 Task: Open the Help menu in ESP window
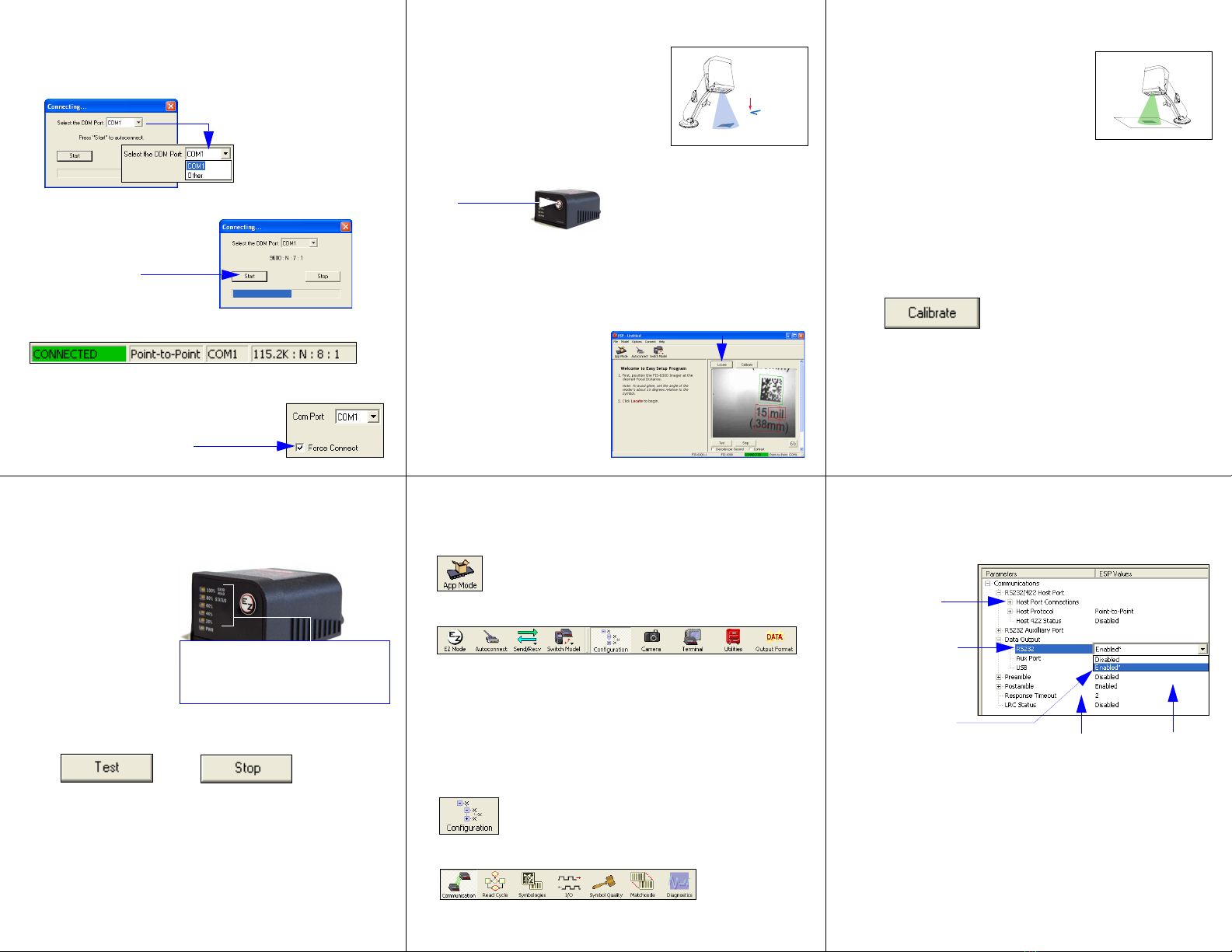click(661, 342)
